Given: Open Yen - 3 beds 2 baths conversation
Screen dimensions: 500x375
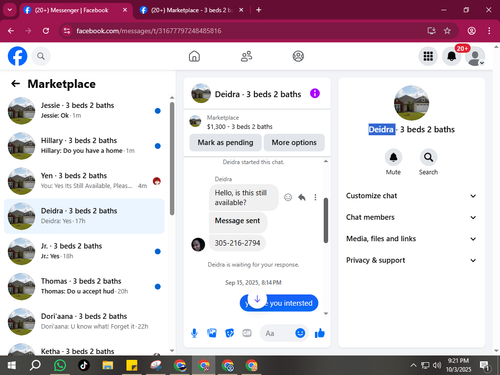Looking at the screenshot, I should [84, 181].
